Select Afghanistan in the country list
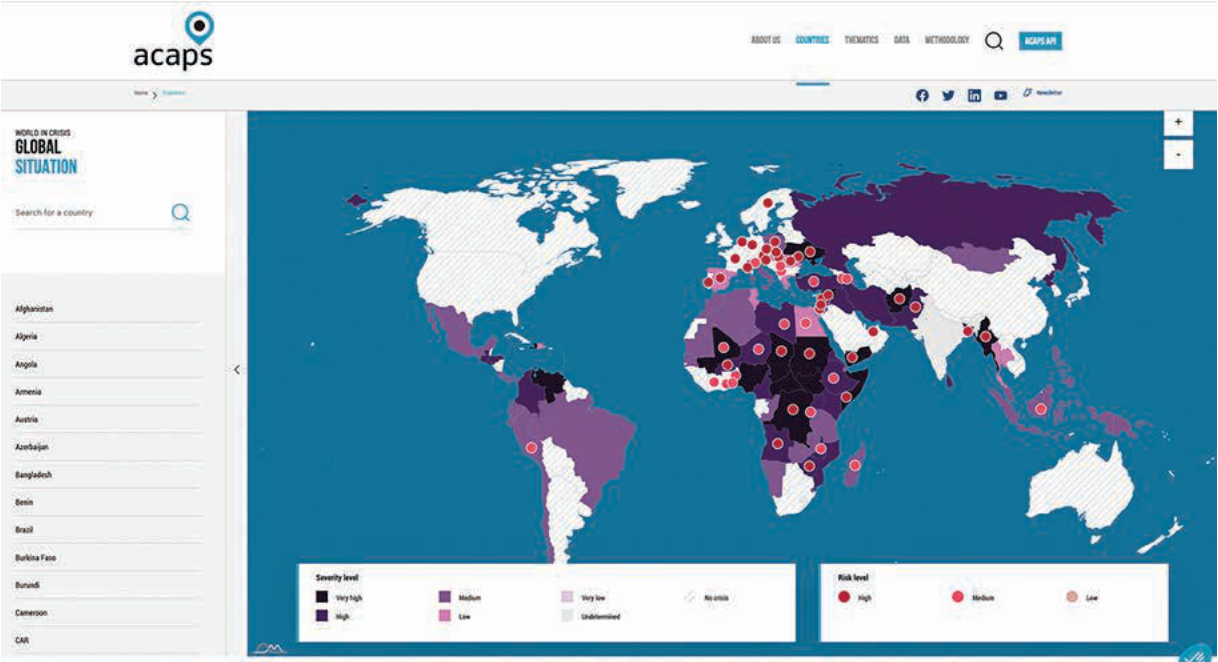 point(106,309)
